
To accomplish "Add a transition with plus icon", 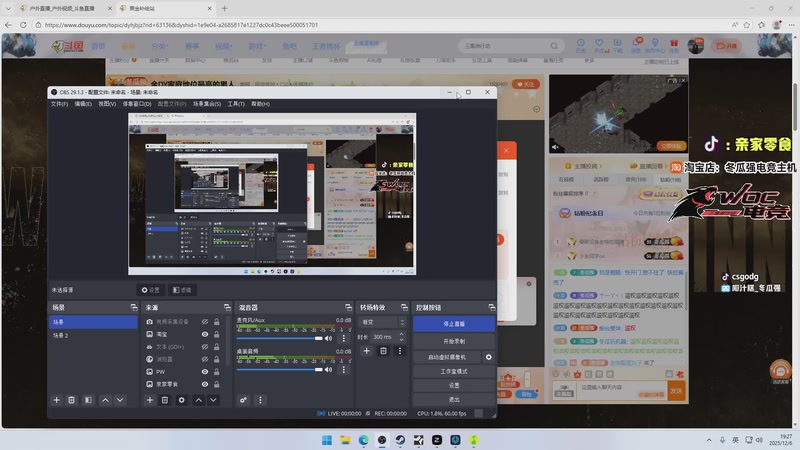I will [366, 351].
